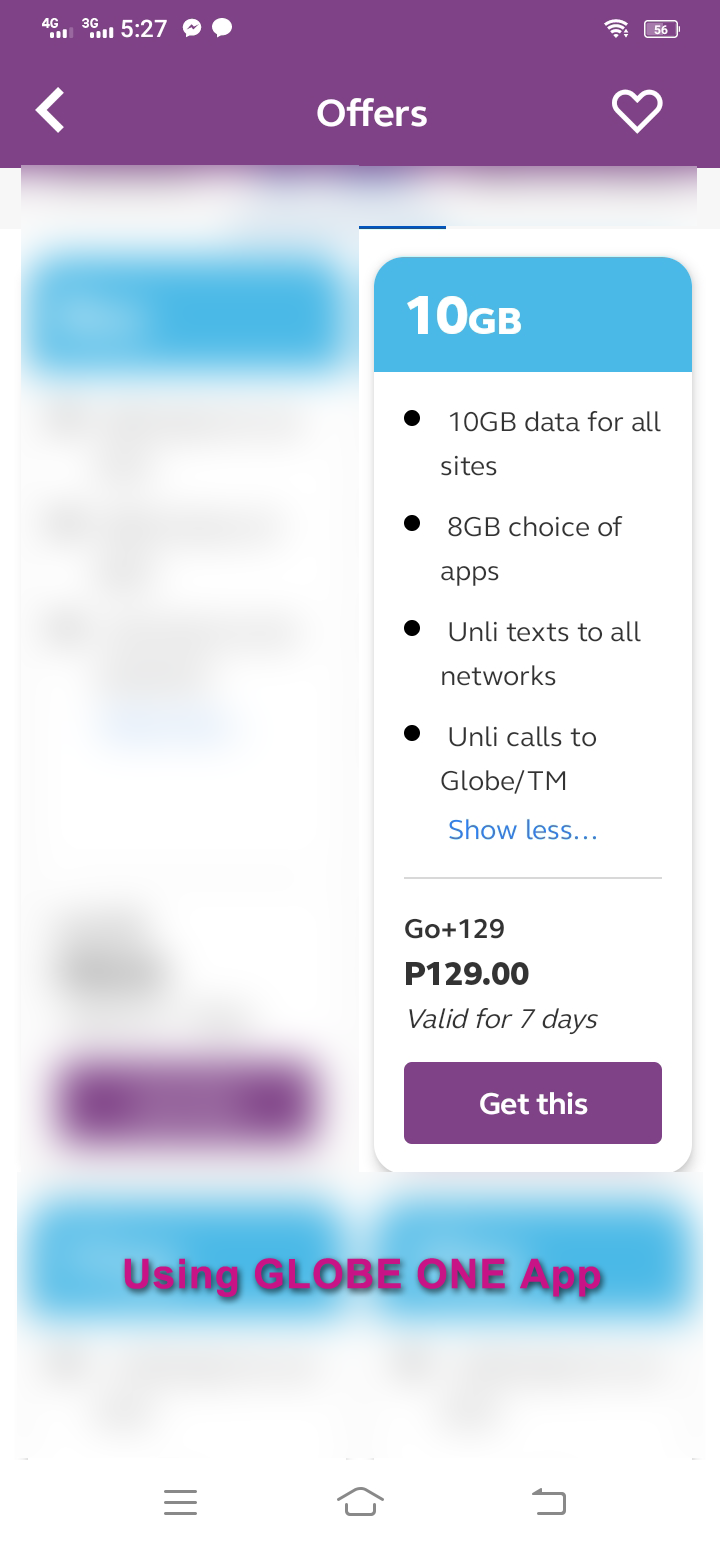Open the Messenger notification icon in status bar
Image resolution: width=720 pixels, height=1544 pixels.
point(190,28)
